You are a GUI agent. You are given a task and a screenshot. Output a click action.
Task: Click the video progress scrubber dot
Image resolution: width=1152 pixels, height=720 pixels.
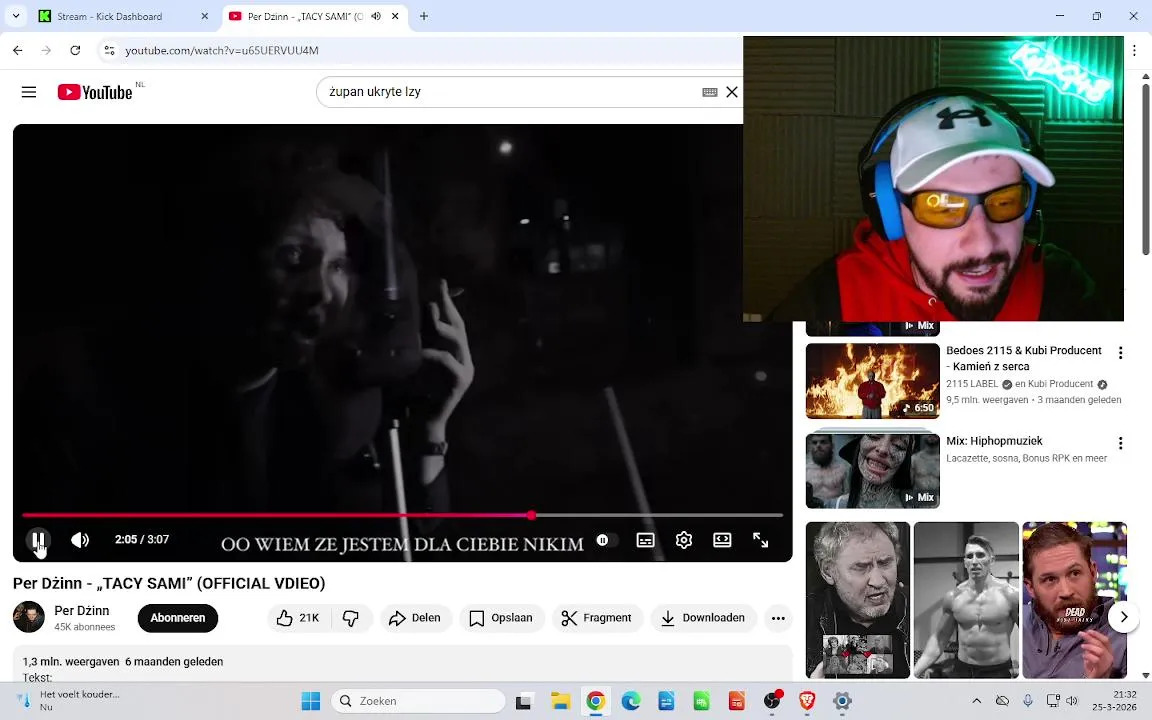[531, 515]
